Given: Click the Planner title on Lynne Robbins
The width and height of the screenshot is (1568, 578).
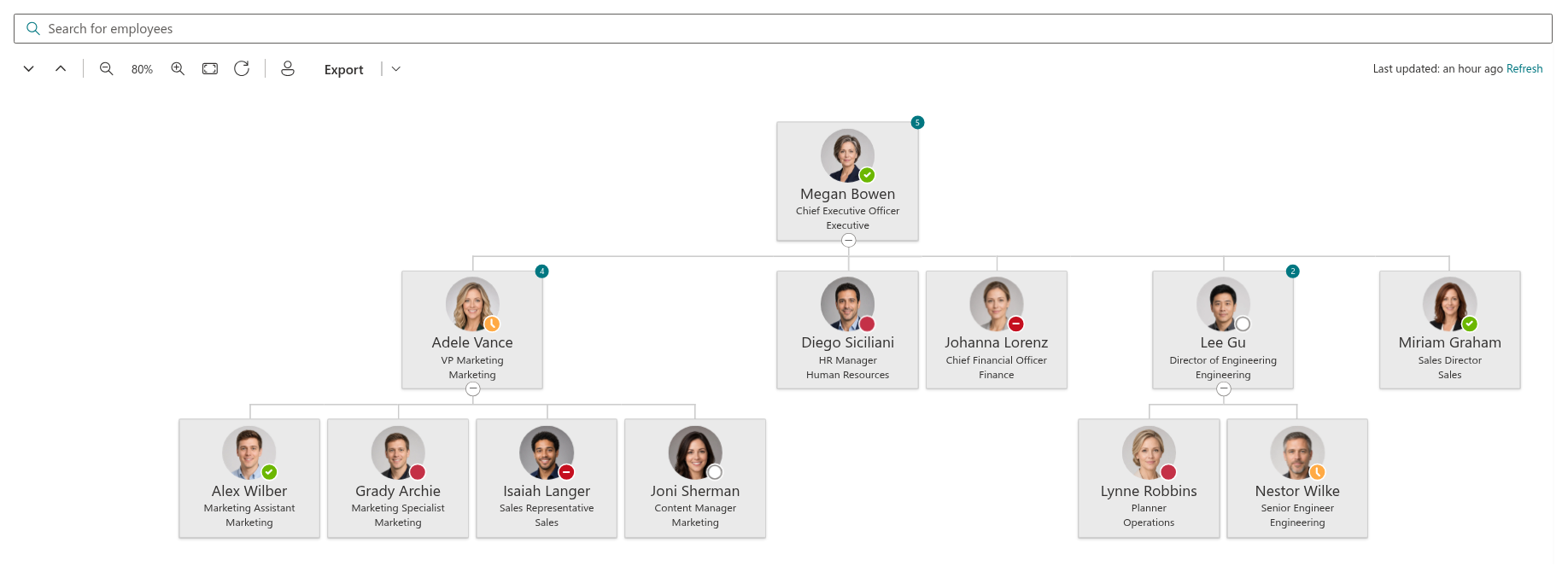Looking at the screenshot, I should coord(1149,508).
